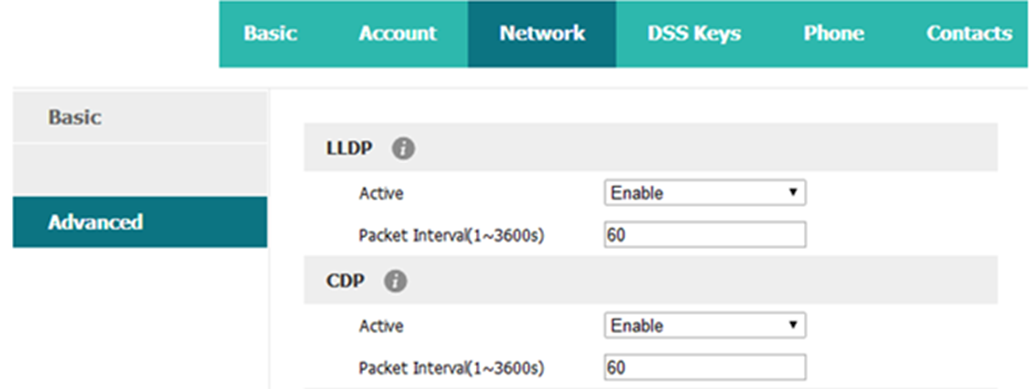Open the LLDP Active dropdown

[x=705, y=193]
